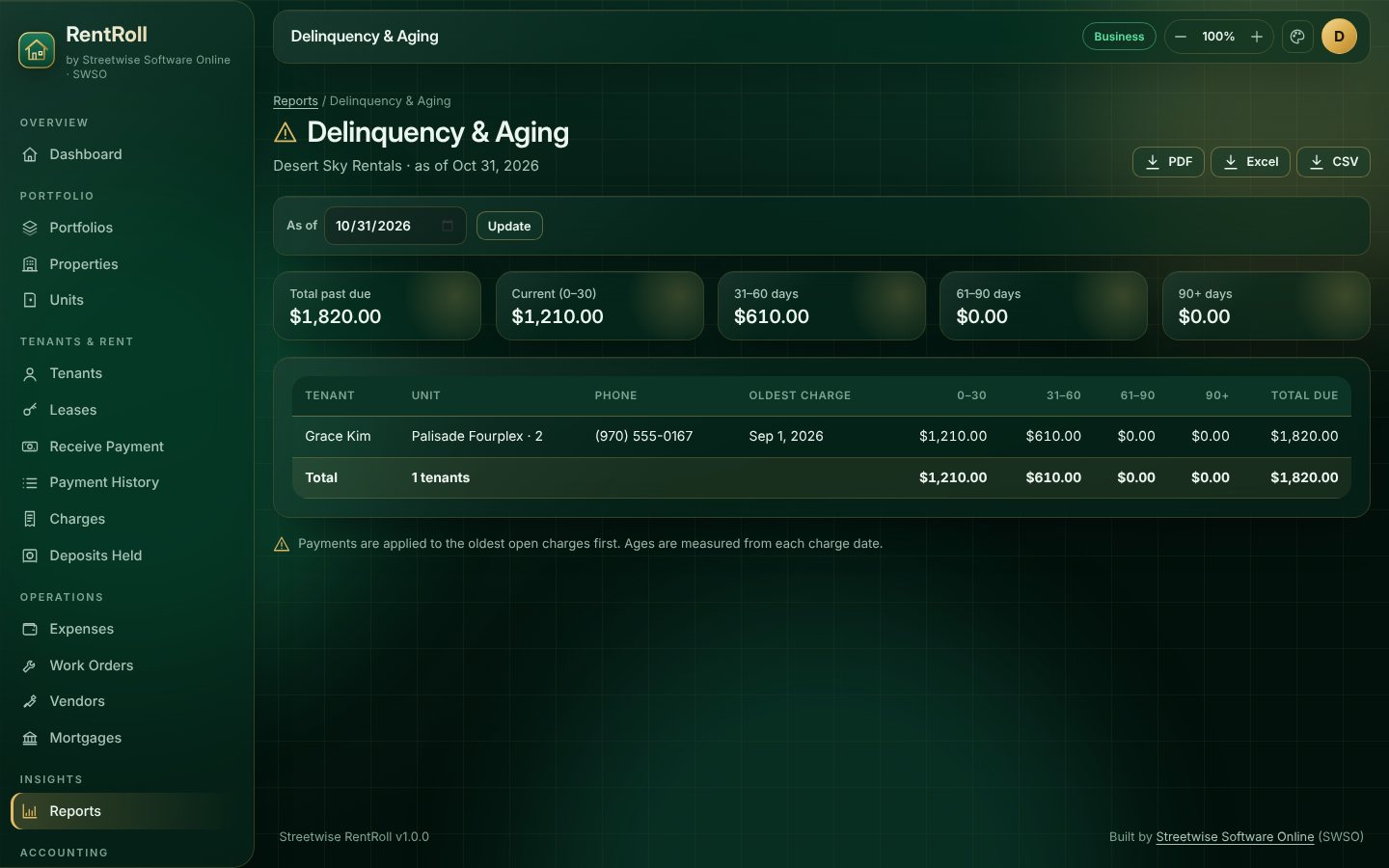Click the Receive Payment cash icon
Image resolution: width=1389 pixels, height=868 pixels.
30,447
